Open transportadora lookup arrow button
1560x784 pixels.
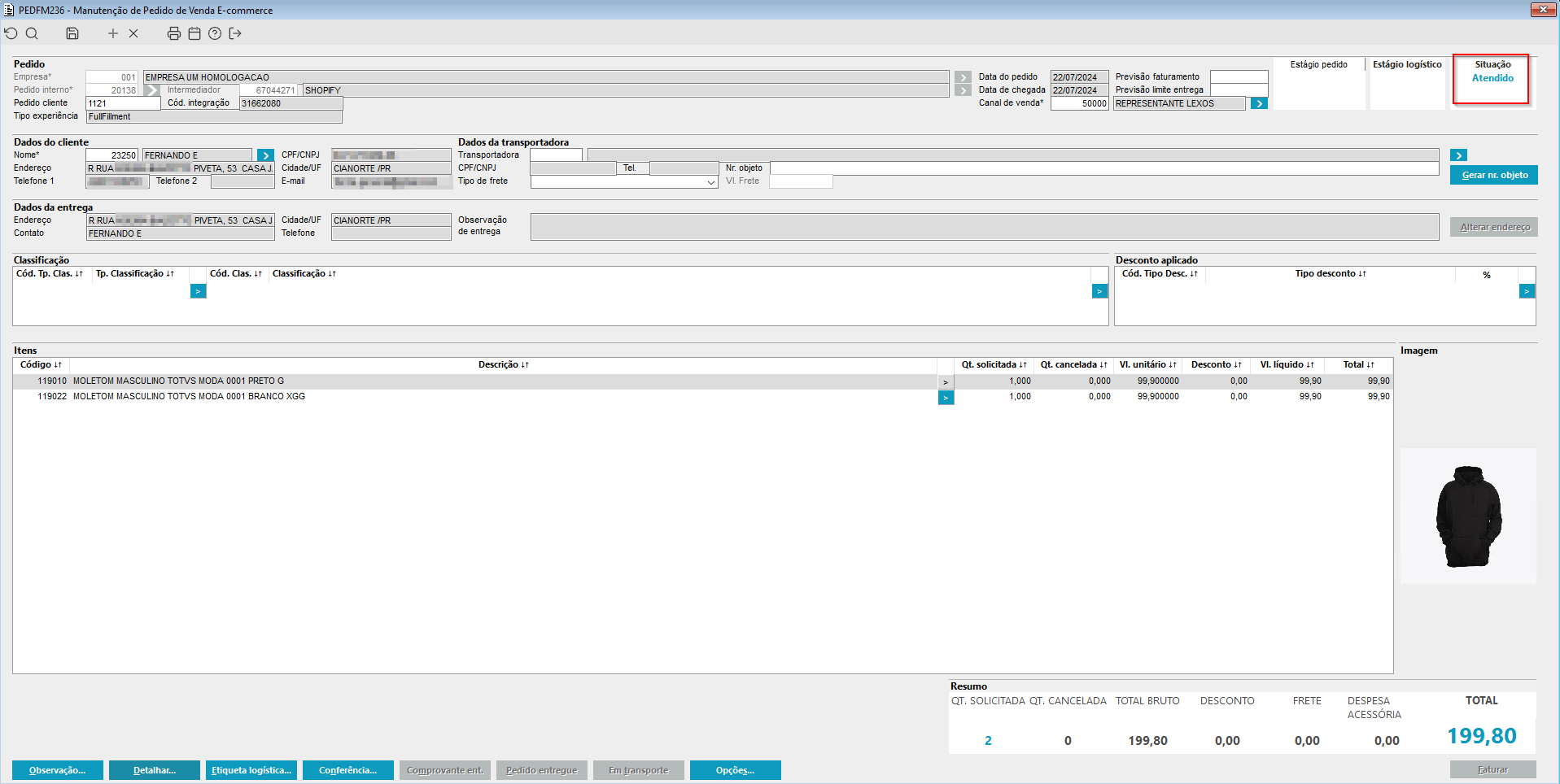(1458, 155)
